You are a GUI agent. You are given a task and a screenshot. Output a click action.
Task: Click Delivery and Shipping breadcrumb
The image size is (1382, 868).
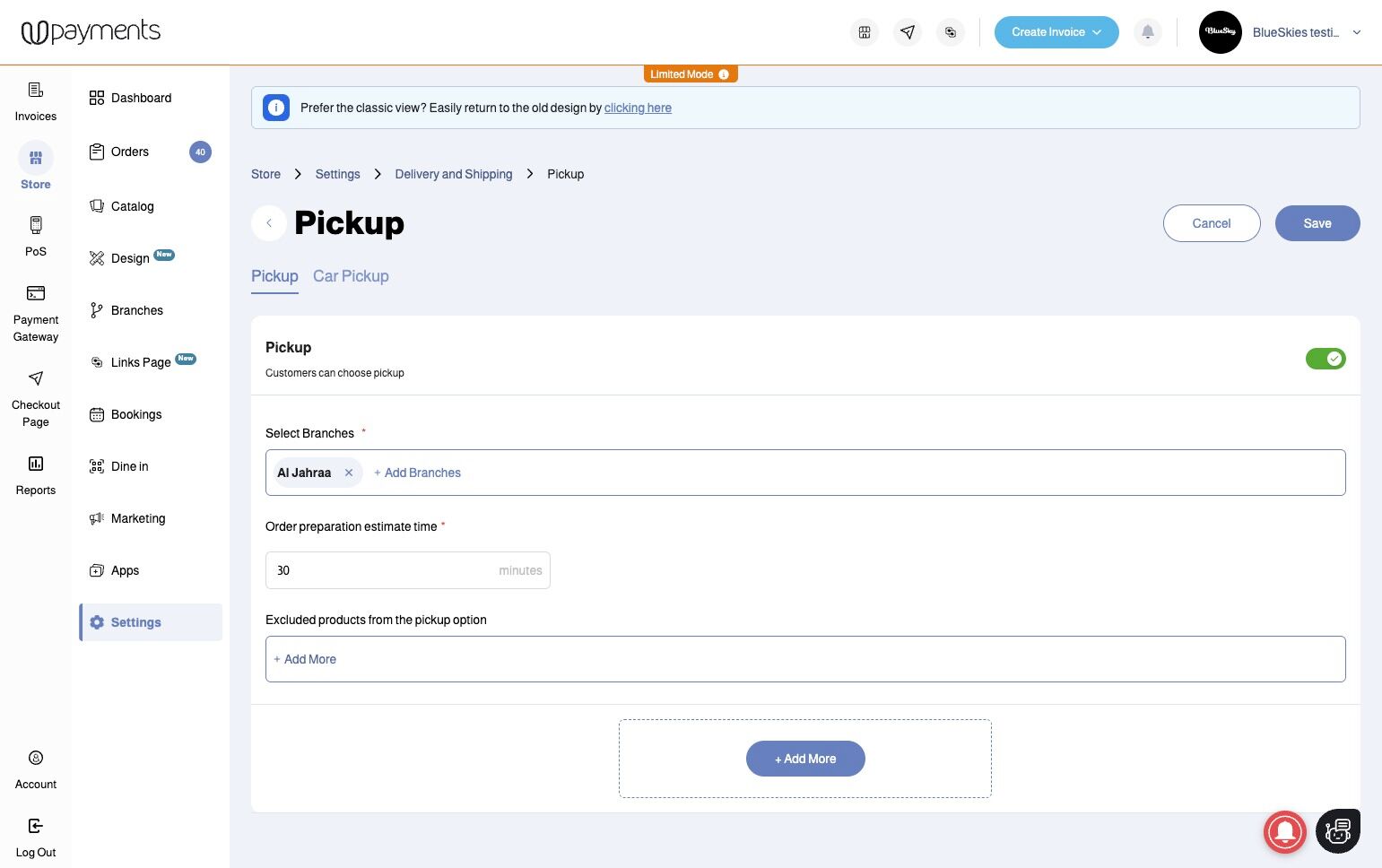[453, 174]
